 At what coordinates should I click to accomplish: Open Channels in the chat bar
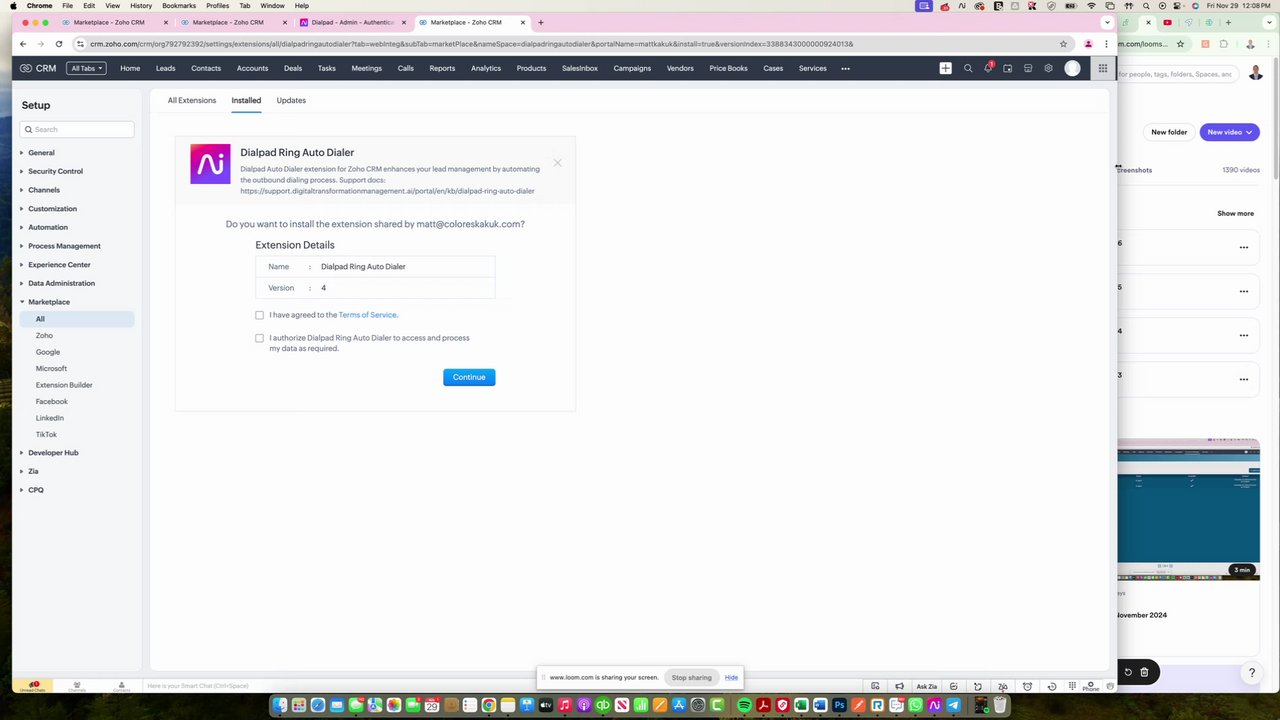point(77,686)
